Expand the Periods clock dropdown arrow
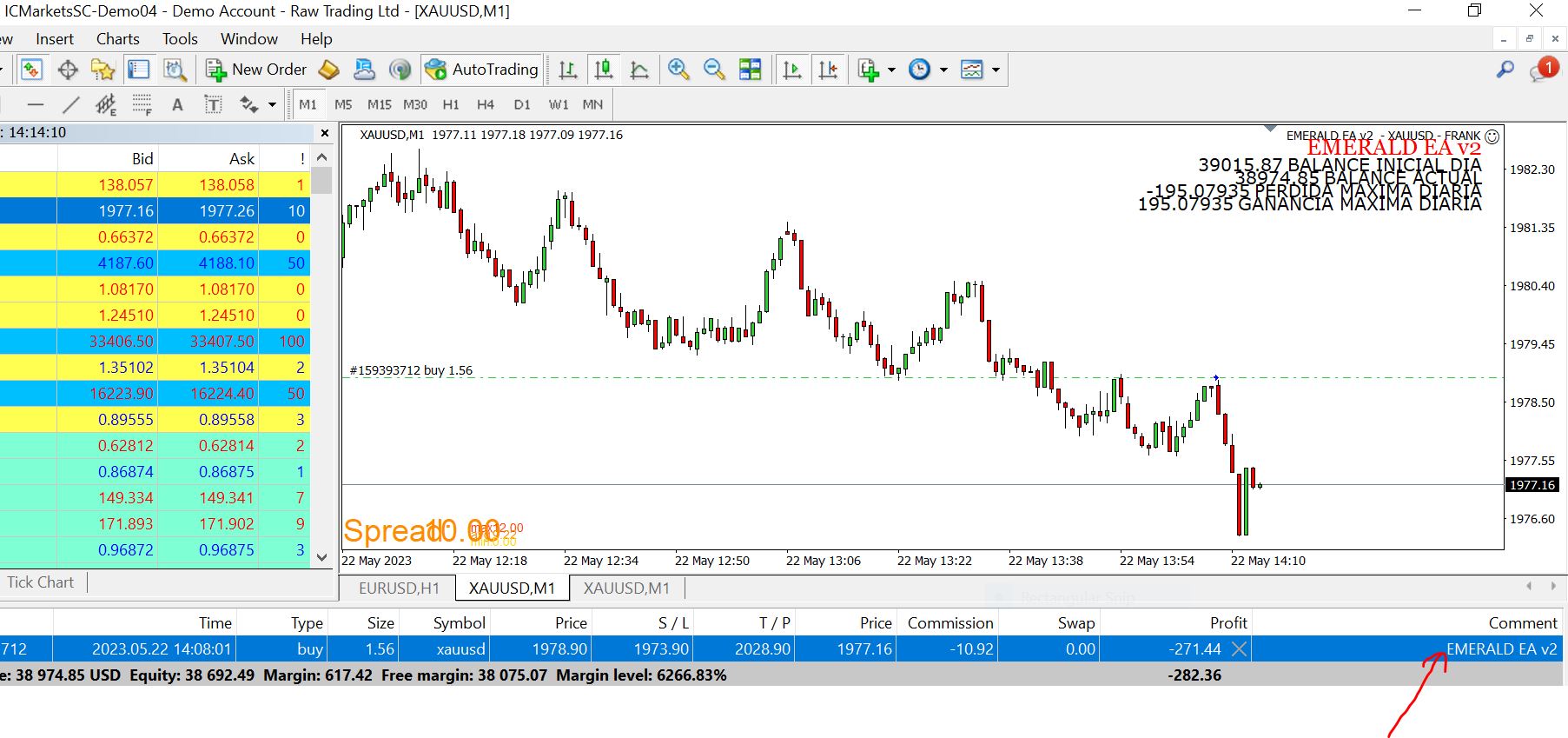Viewport: 1568px width, 738px height. 943,70
